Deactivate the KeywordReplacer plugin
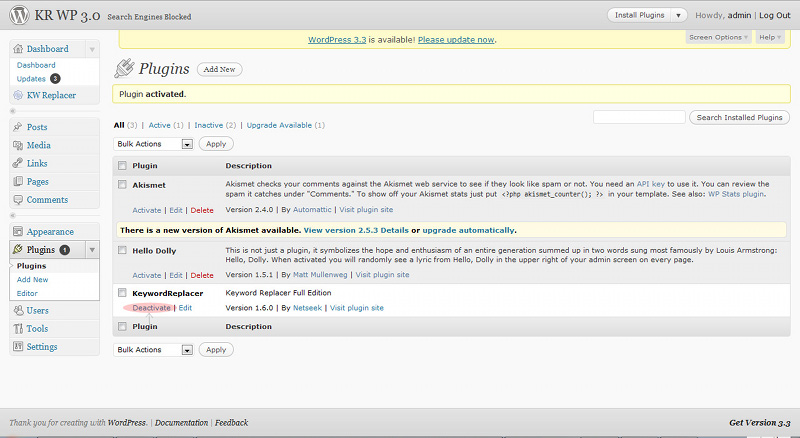 [x=152, y=308]
